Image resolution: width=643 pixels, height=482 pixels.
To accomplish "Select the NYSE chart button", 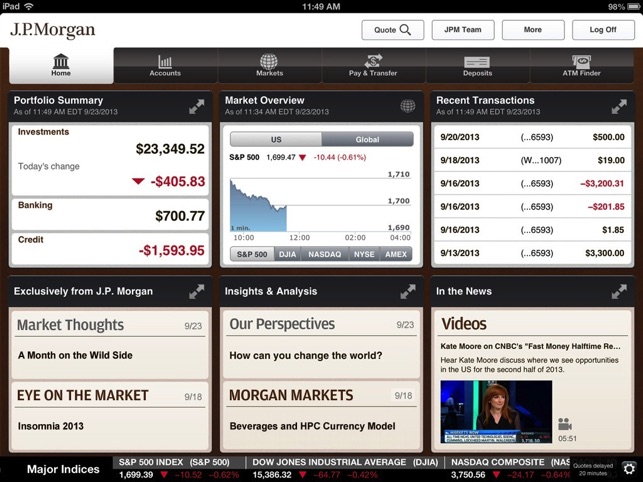I will tap(364, 254).
